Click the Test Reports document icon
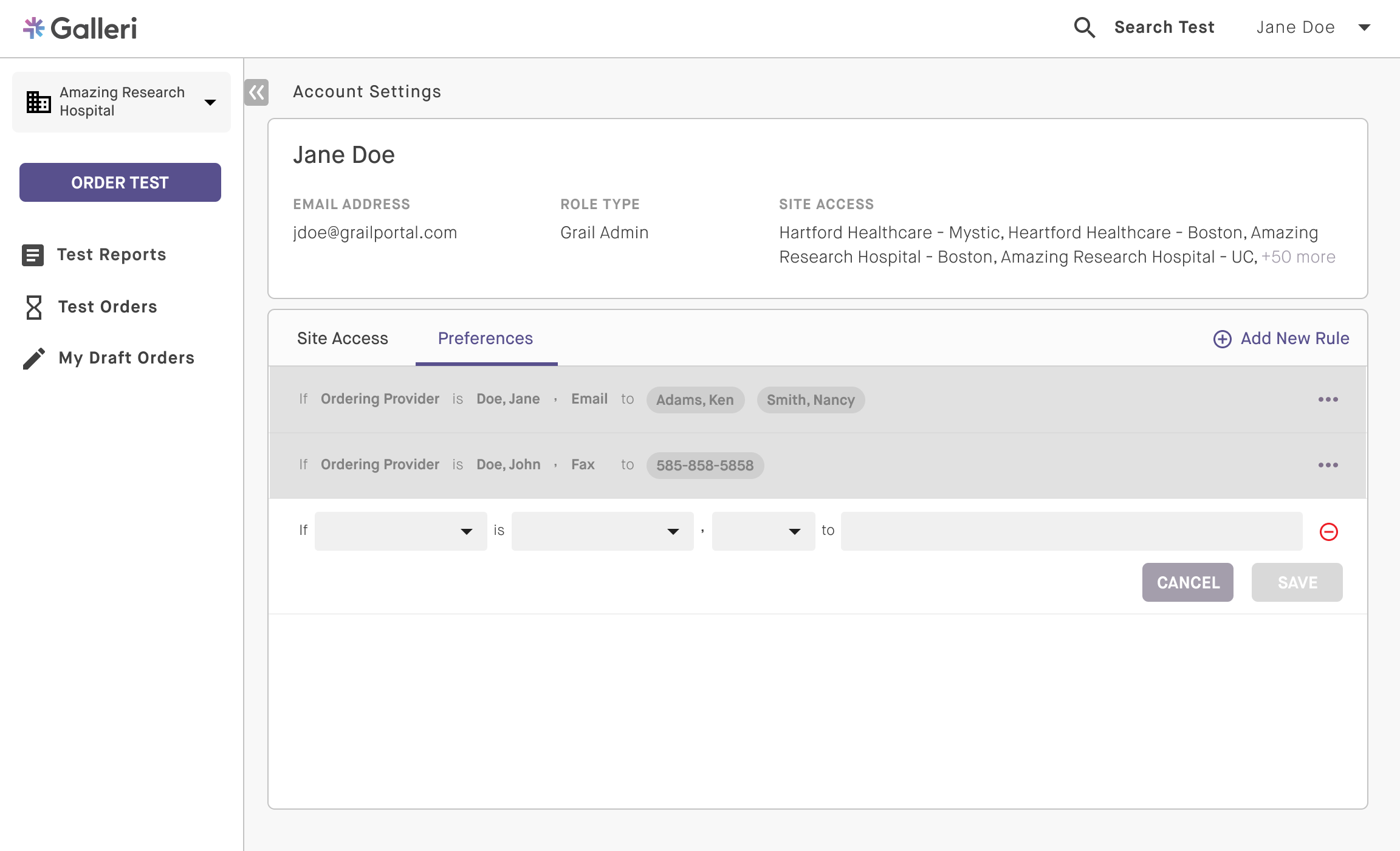The image size is (1400, 851). [x=33, y=255]
